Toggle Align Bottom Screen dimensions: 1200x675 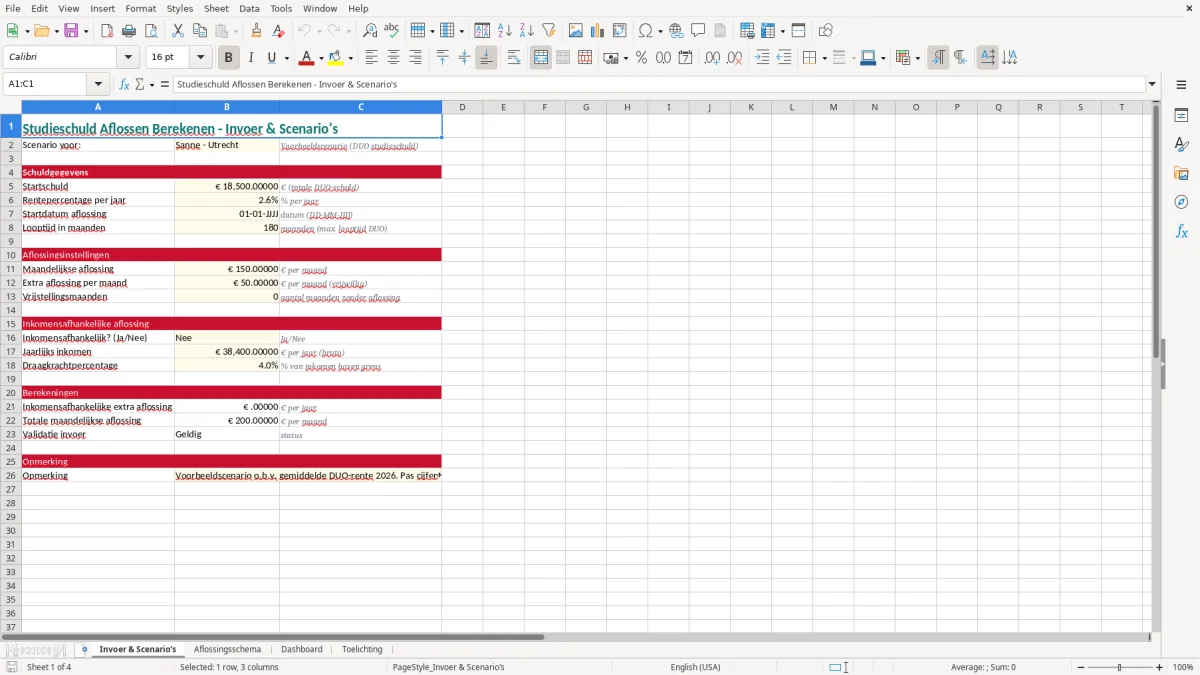486,58
